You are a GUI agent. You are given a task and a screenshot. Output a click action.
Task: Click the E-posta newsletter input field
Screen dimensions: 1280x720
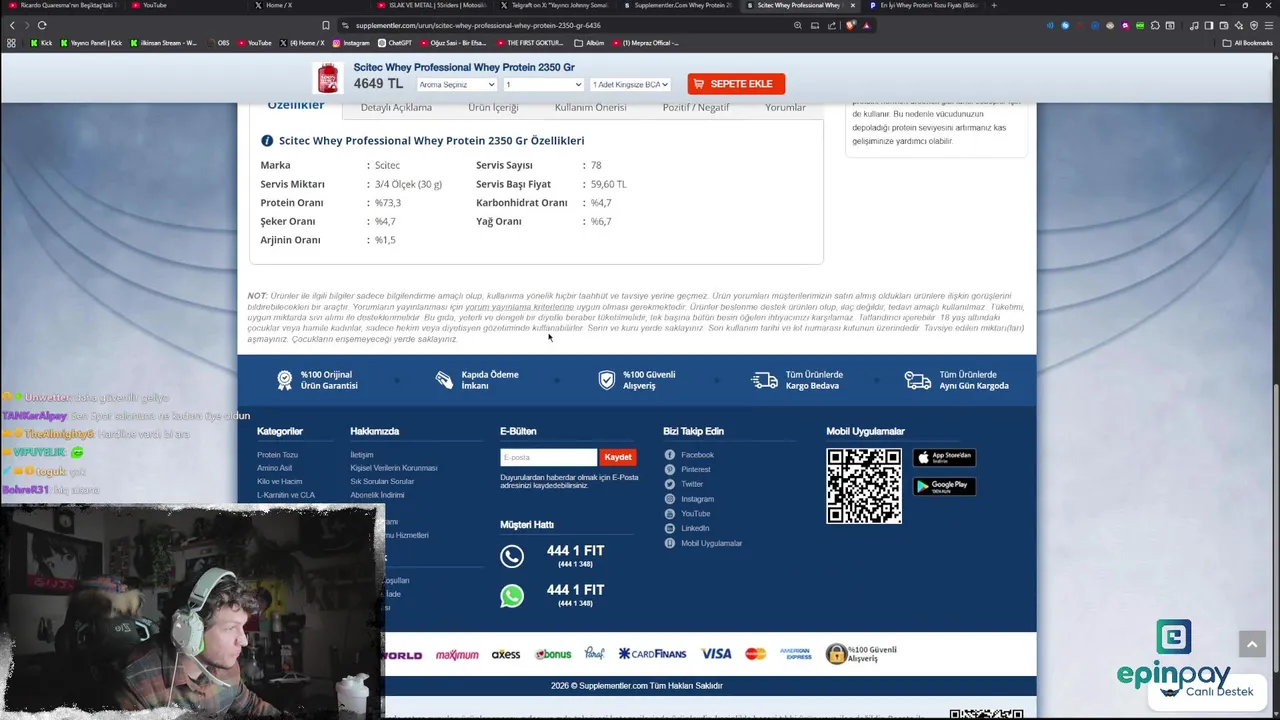click(x=548, y=457)
